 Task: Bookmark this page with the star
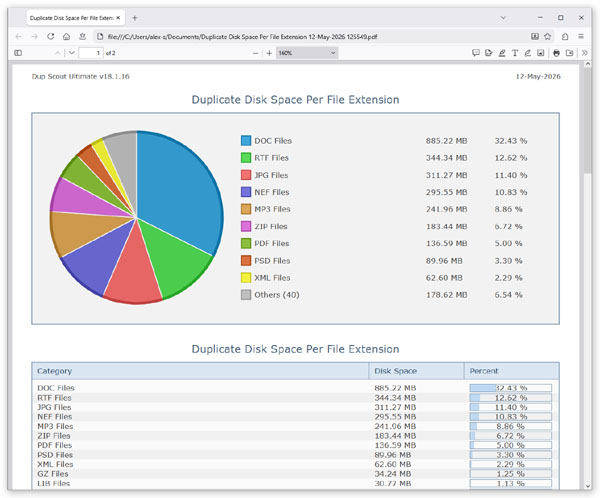coord(548,36)
